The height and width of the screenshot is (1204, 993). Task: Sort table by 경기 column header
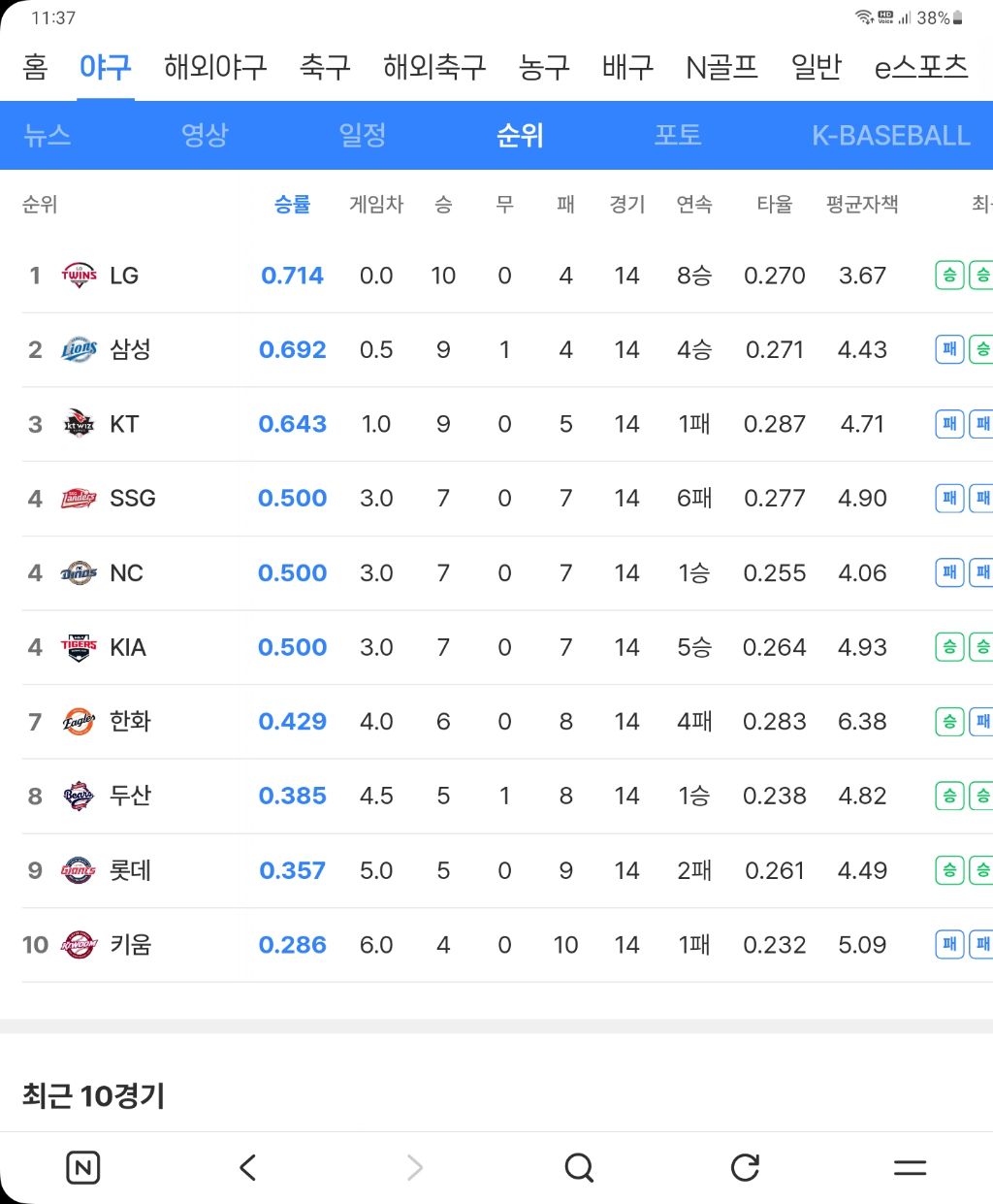click(x=627, y=204)
